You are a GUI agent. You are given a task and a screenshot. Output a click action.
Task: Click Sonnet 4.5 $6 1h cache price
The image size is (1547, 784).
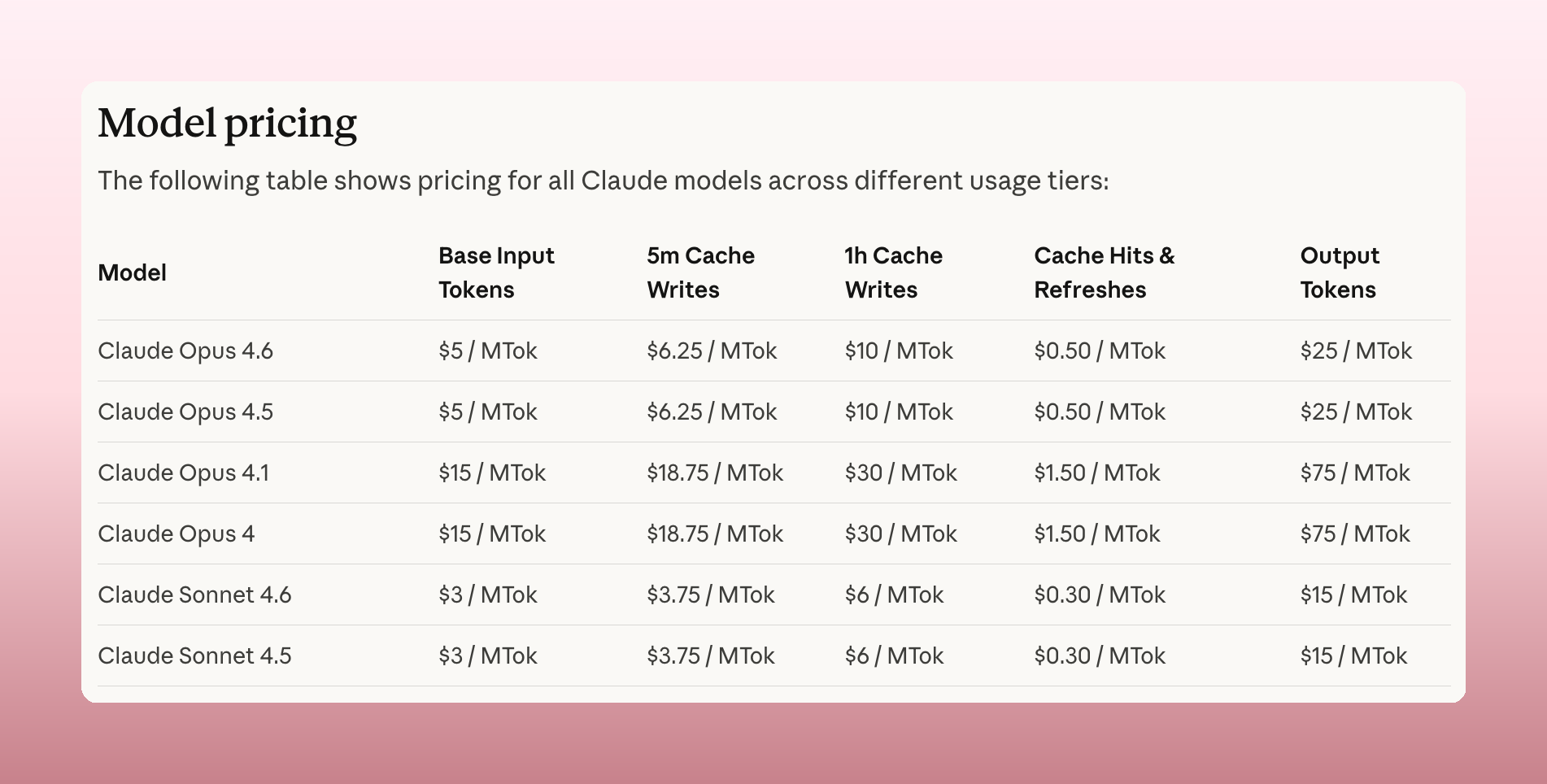point(893,656)
